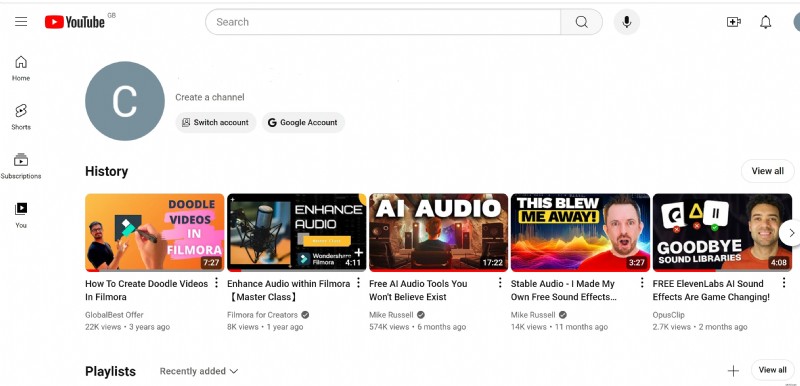The image size is (800, 386).
Task: Open options for Stable Audio video
Action: [x=642, y=282]
